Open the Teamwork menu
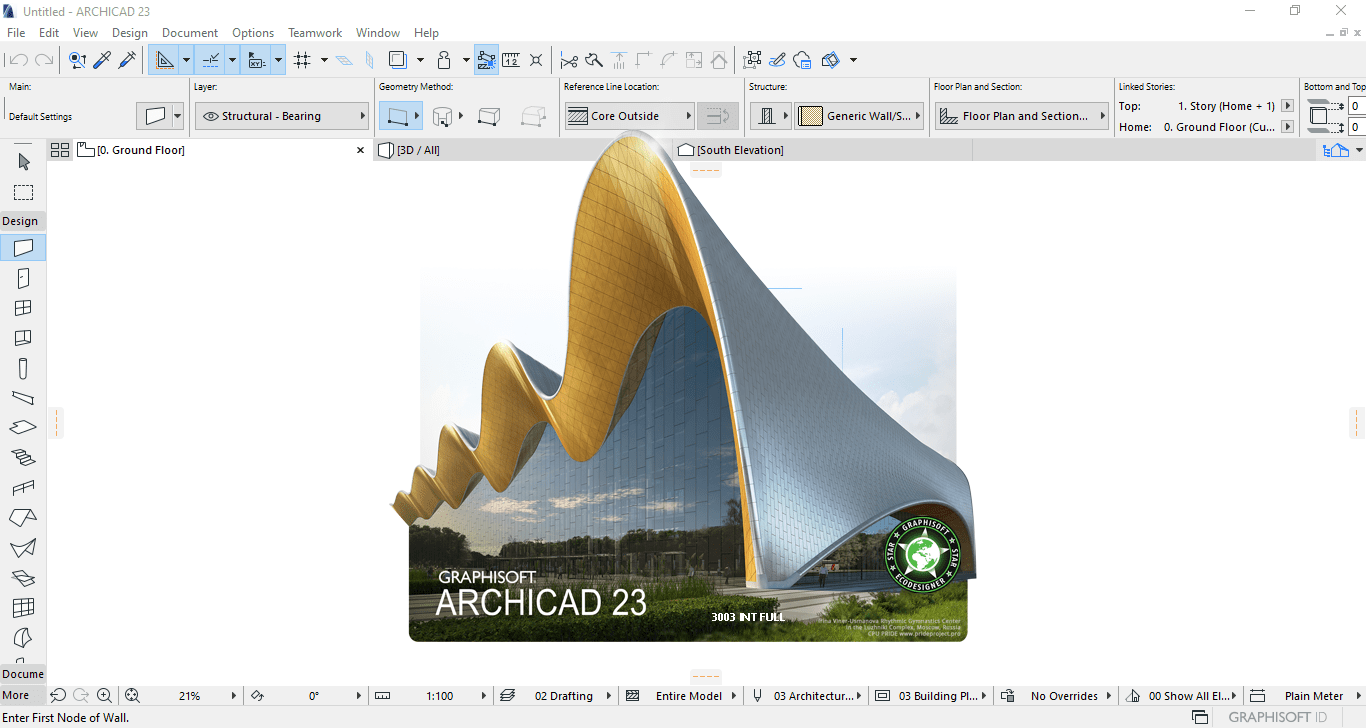 point(315,33)
